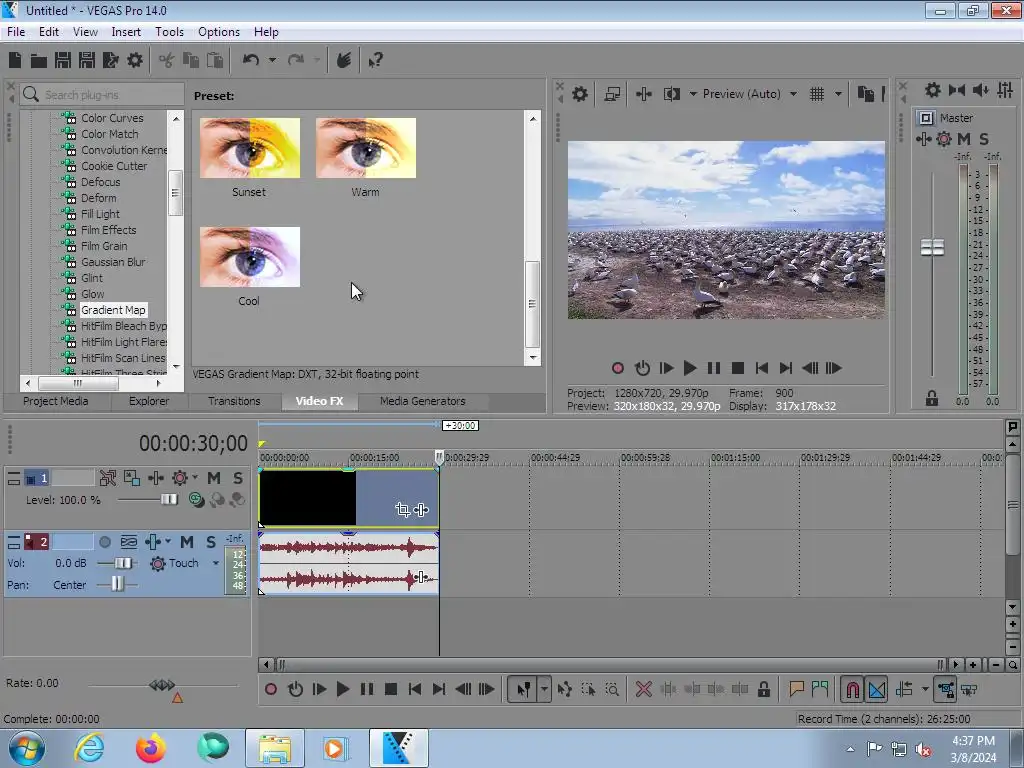Click Dim output speaker icon in Master
The width and height of the screenshot is (1024, 768).
(980, 90)
